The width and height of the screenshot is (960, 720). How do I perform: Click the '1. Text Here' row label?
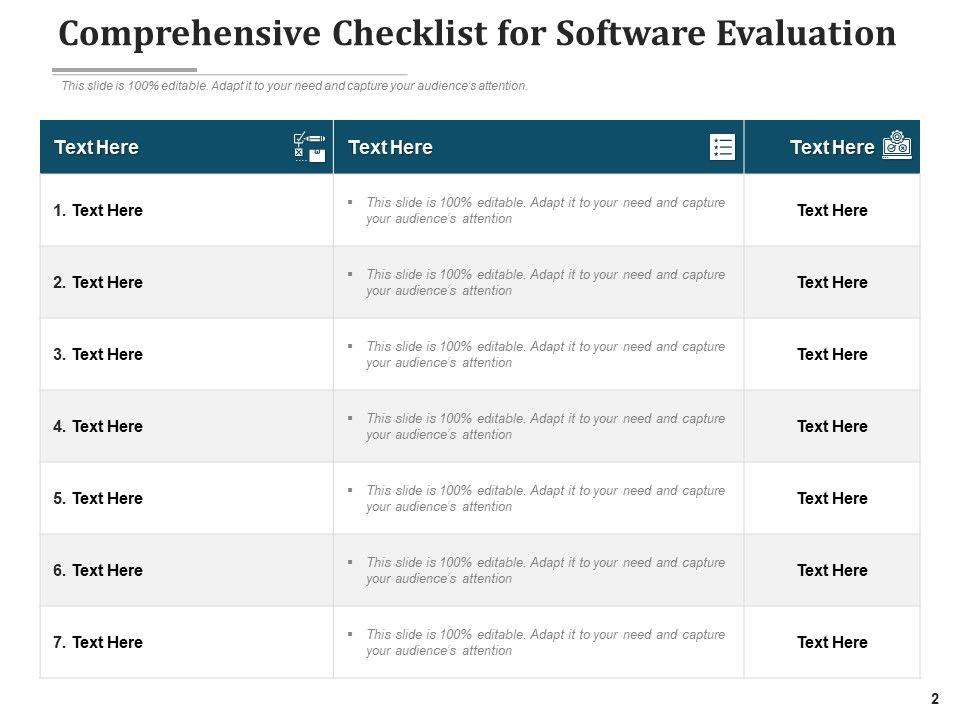coord(98,211)
